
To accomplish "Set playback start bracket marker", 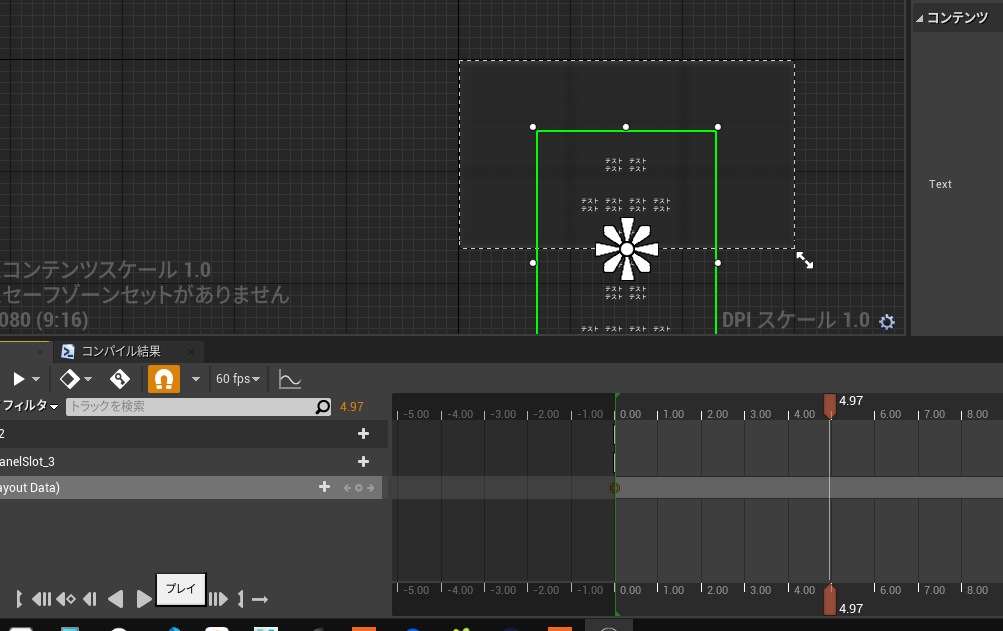I will (x=19, y=600).
